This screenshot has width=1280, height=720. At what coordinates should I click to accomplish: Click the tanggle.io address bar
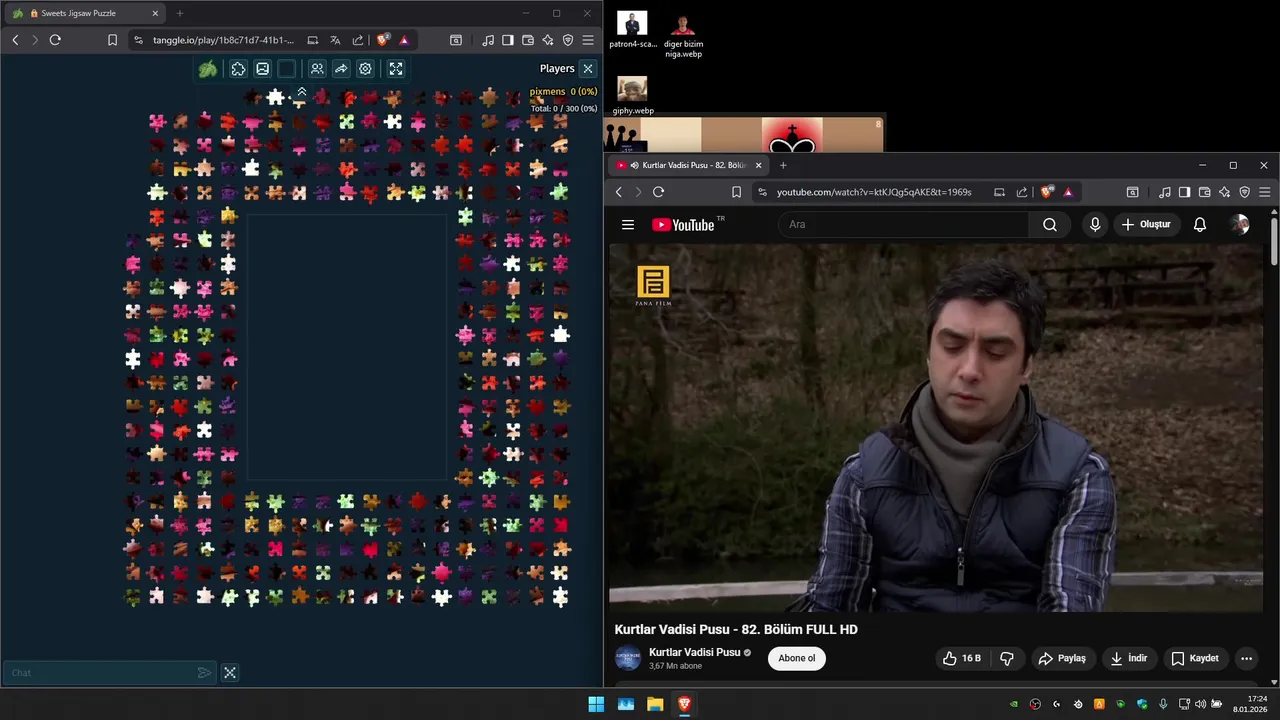click(223, 40)
